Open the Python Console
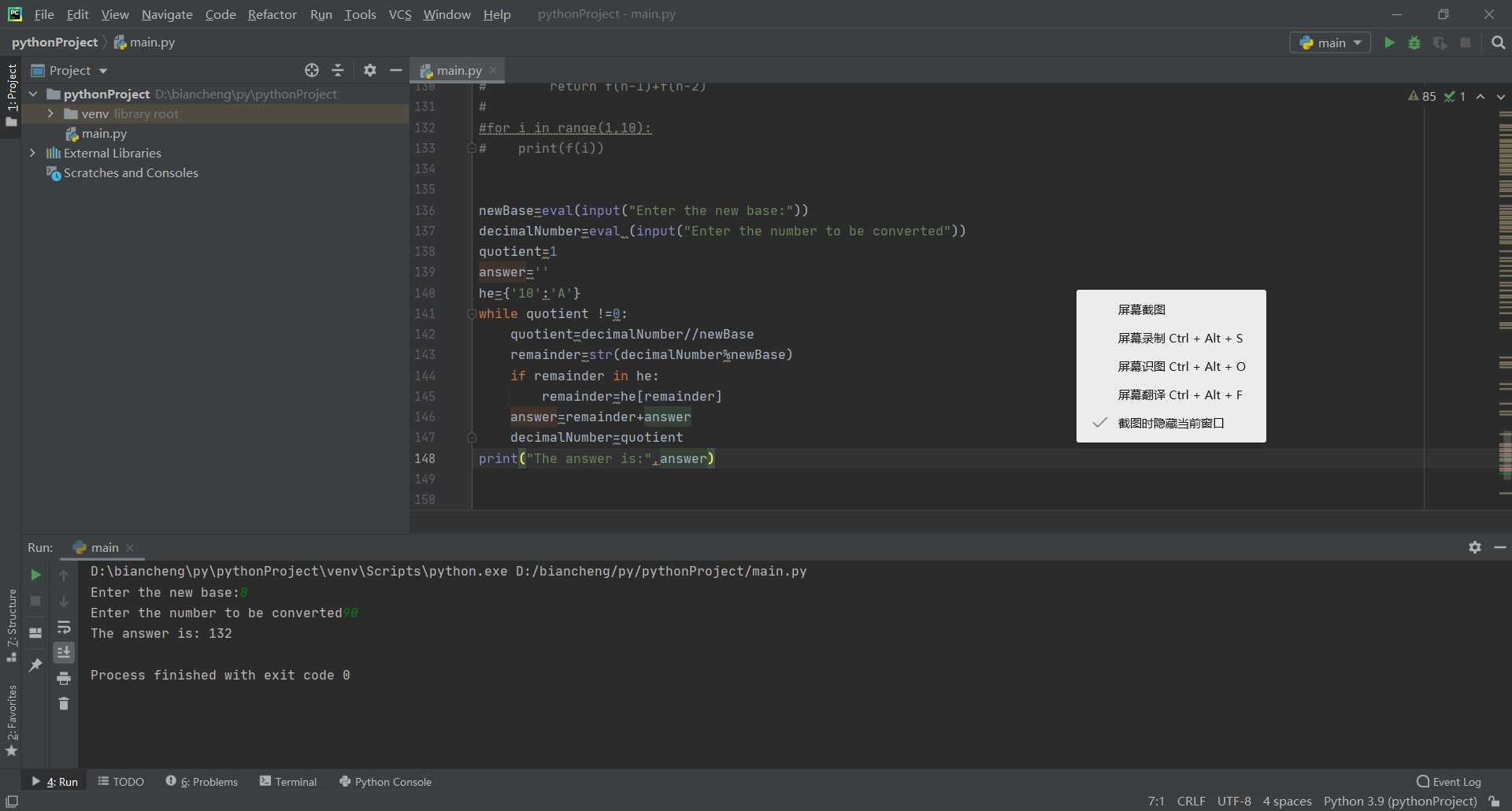 tap(386, 782)
